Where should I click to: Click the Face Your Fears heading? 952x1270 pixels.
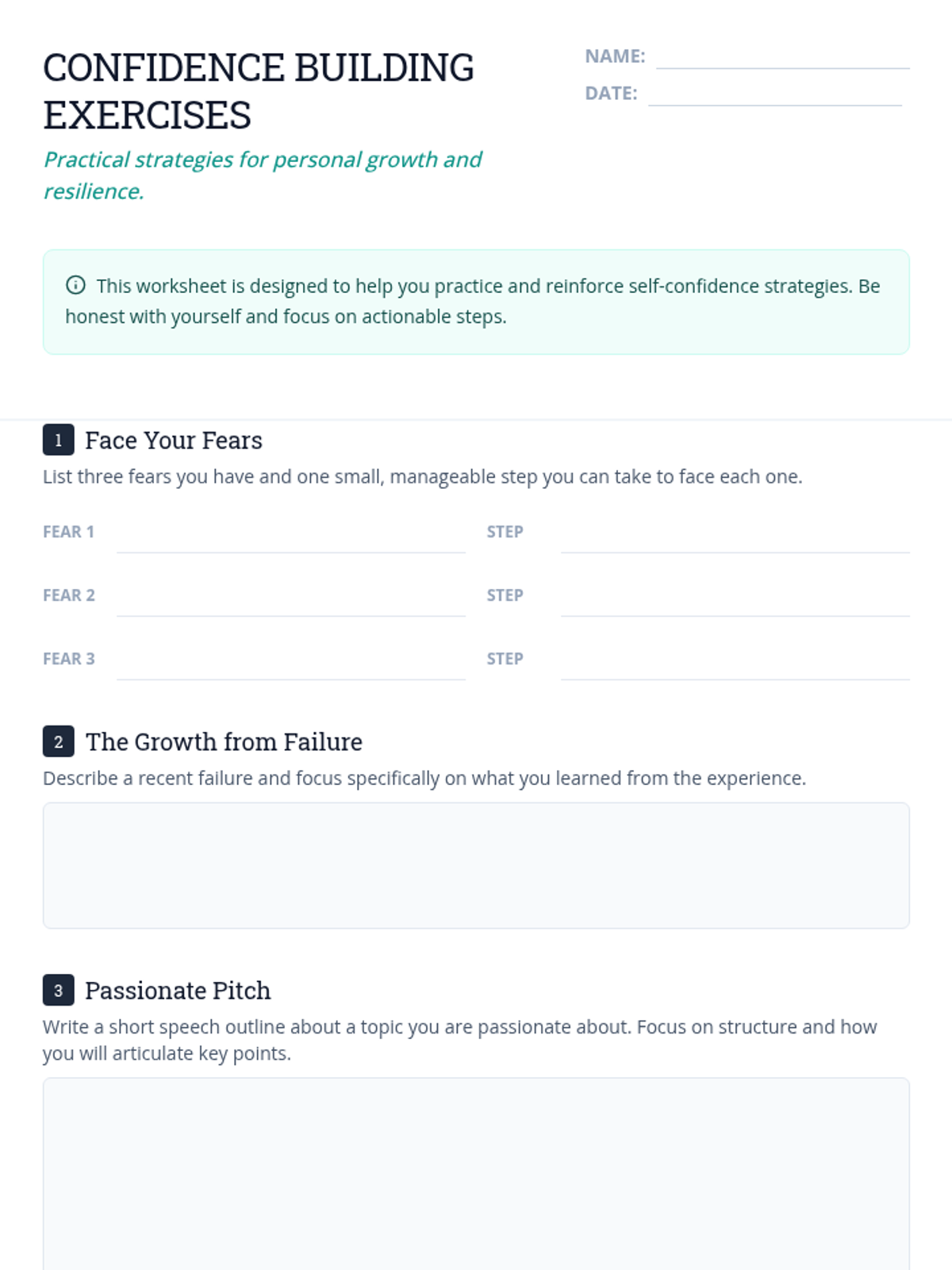click(174, 441)
